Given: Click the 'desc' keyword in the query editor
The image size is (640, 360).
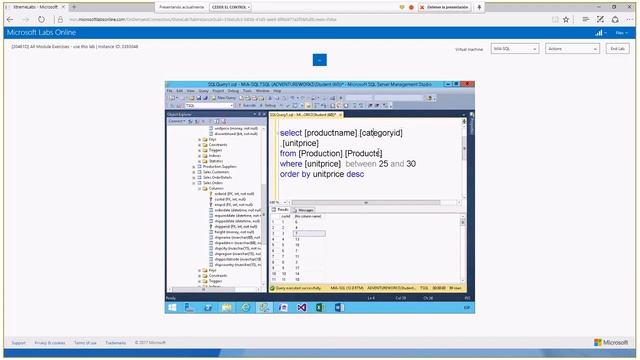Looking at the screenshot, I should pyautogui.click(x=355, y=174).
